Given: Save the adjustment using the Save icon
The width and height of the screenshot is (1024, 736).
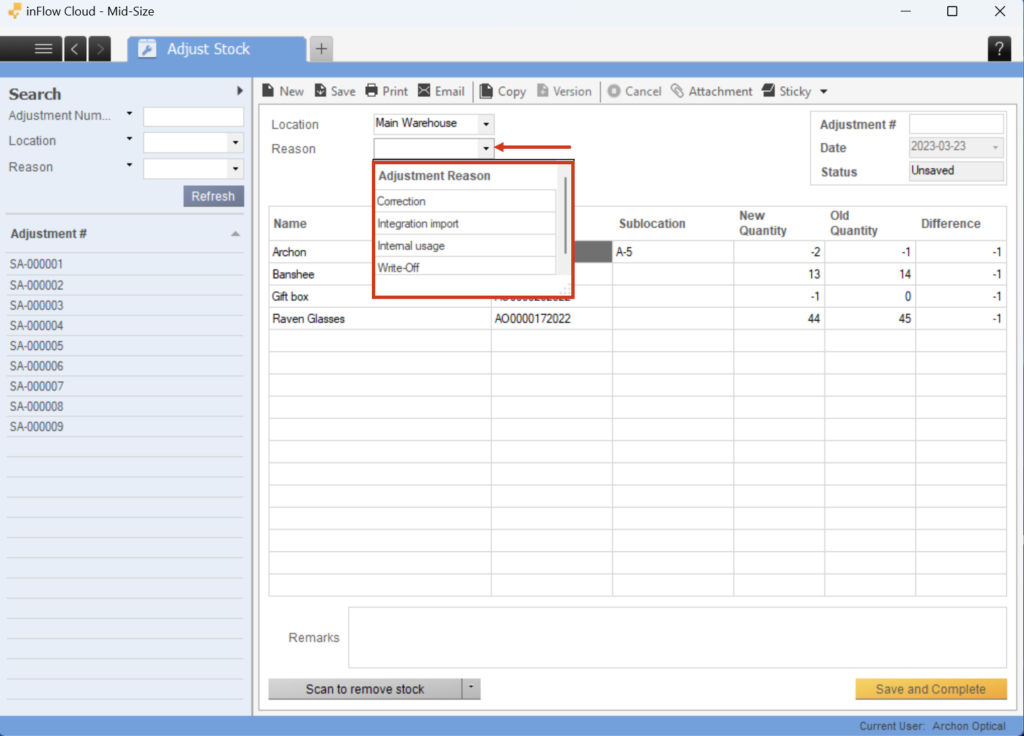Looking at the screenshot, I should [334, 91].
